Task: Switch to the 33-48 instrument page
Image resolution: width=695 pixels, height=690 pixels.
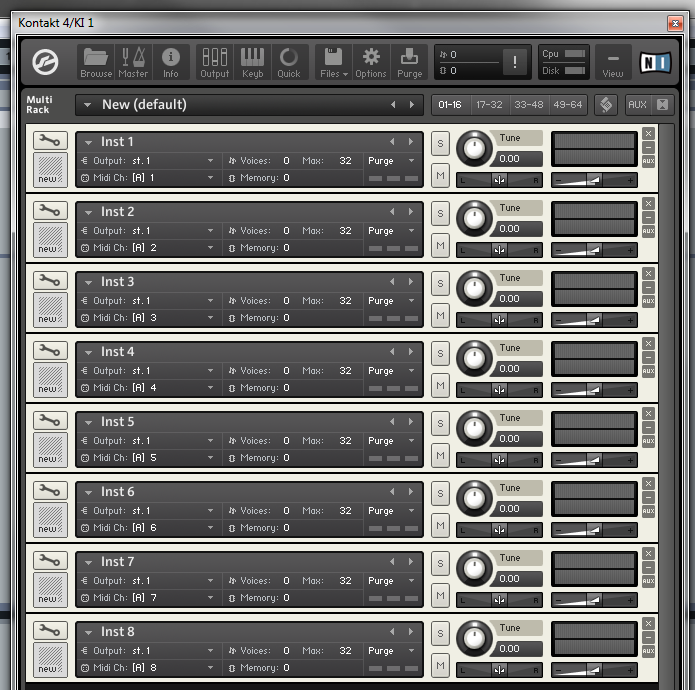Action: coord(529,105)
